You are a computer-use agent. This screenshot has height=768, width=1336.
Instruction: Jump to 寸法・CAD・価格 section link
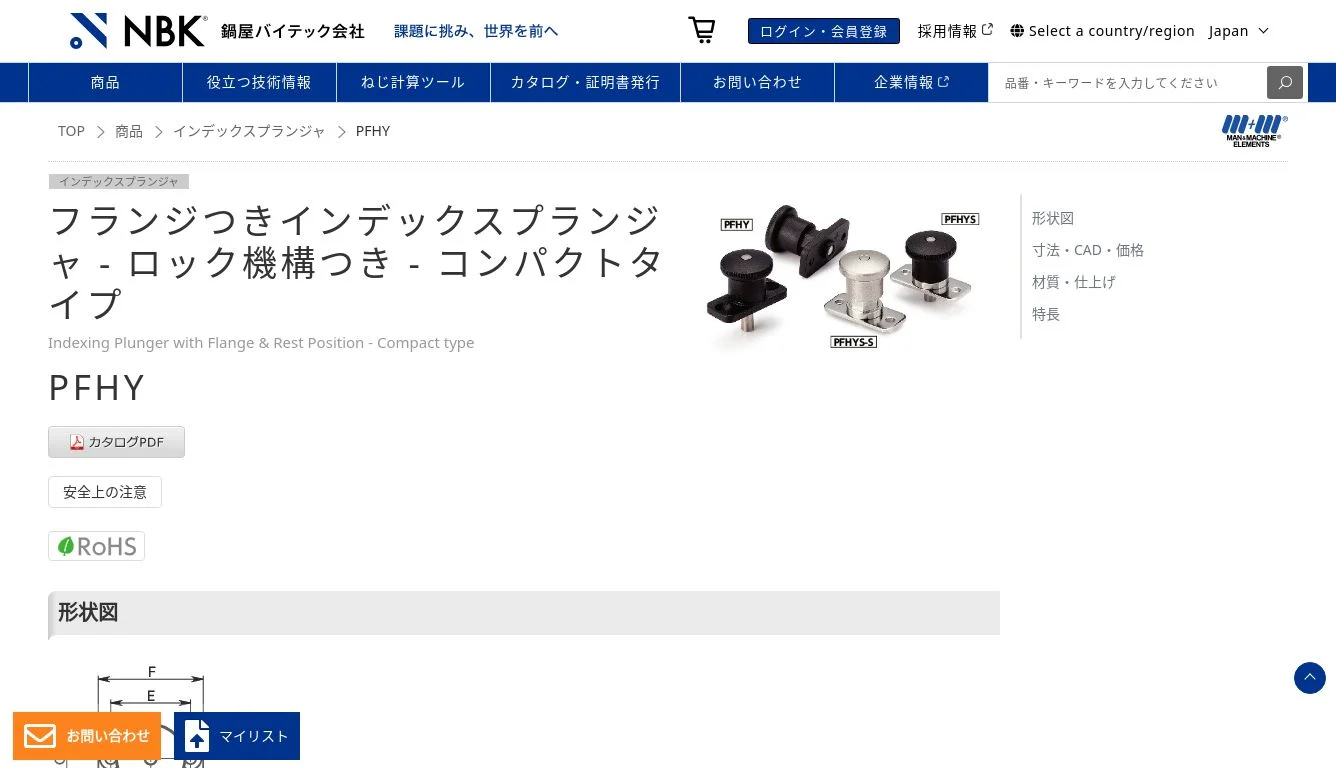[1088, 250]
